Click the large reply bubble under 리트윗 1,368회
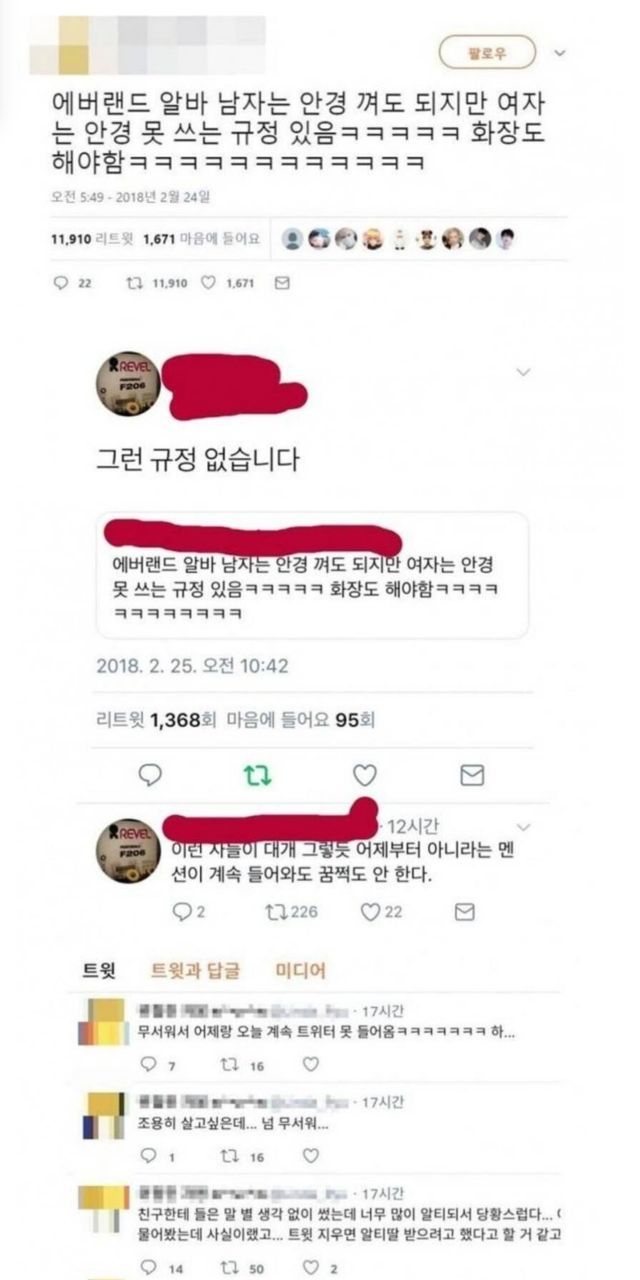Viewport: 640px width, 1280px height. coord(150,774)
